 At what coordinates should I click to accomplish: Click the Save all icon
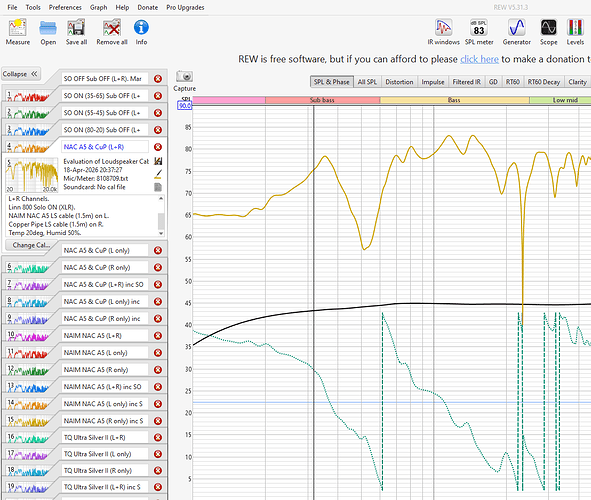click(76, 32)
